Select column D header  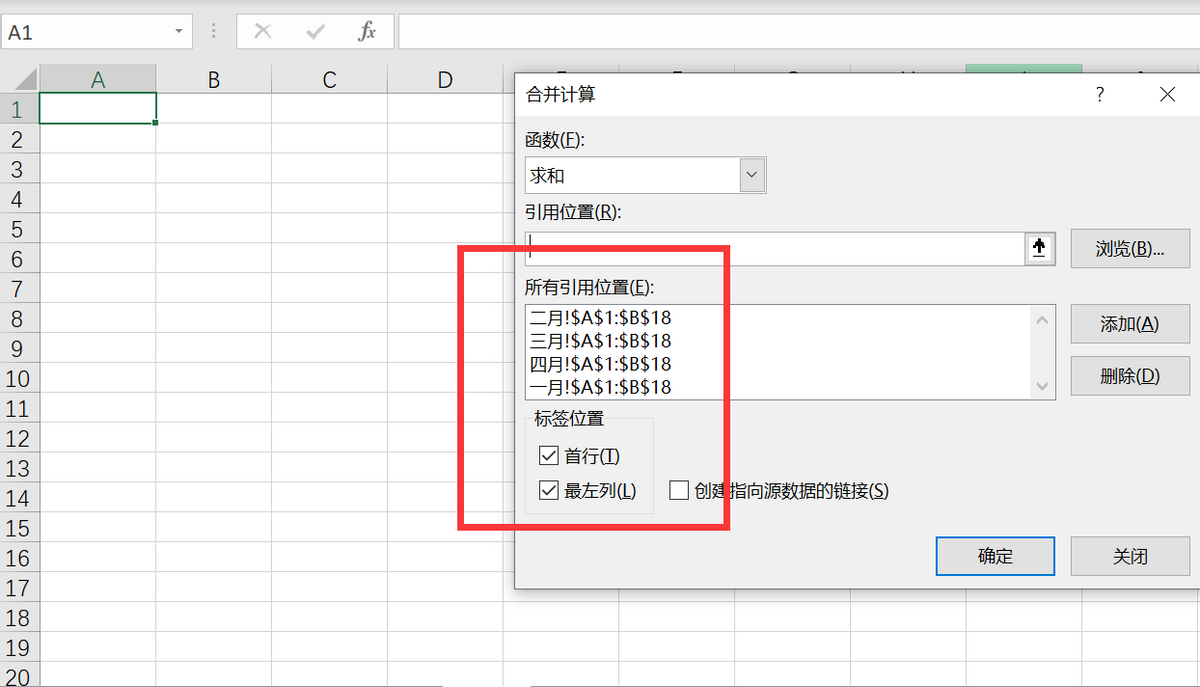446,80
